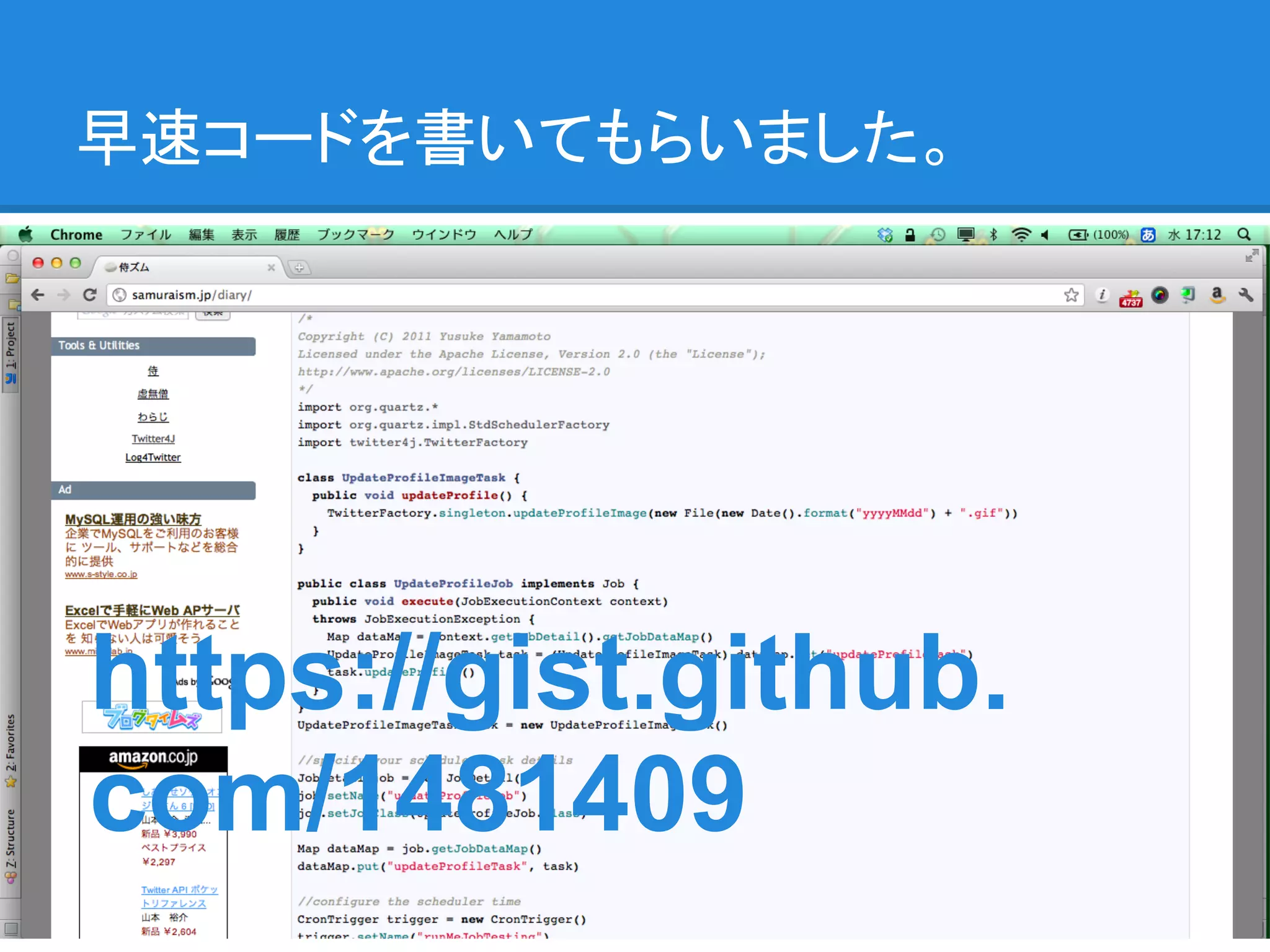Viewport: 1270px width, 952px height.
Task: Bookmark page with the star icon
Action: click(1071, 295)
